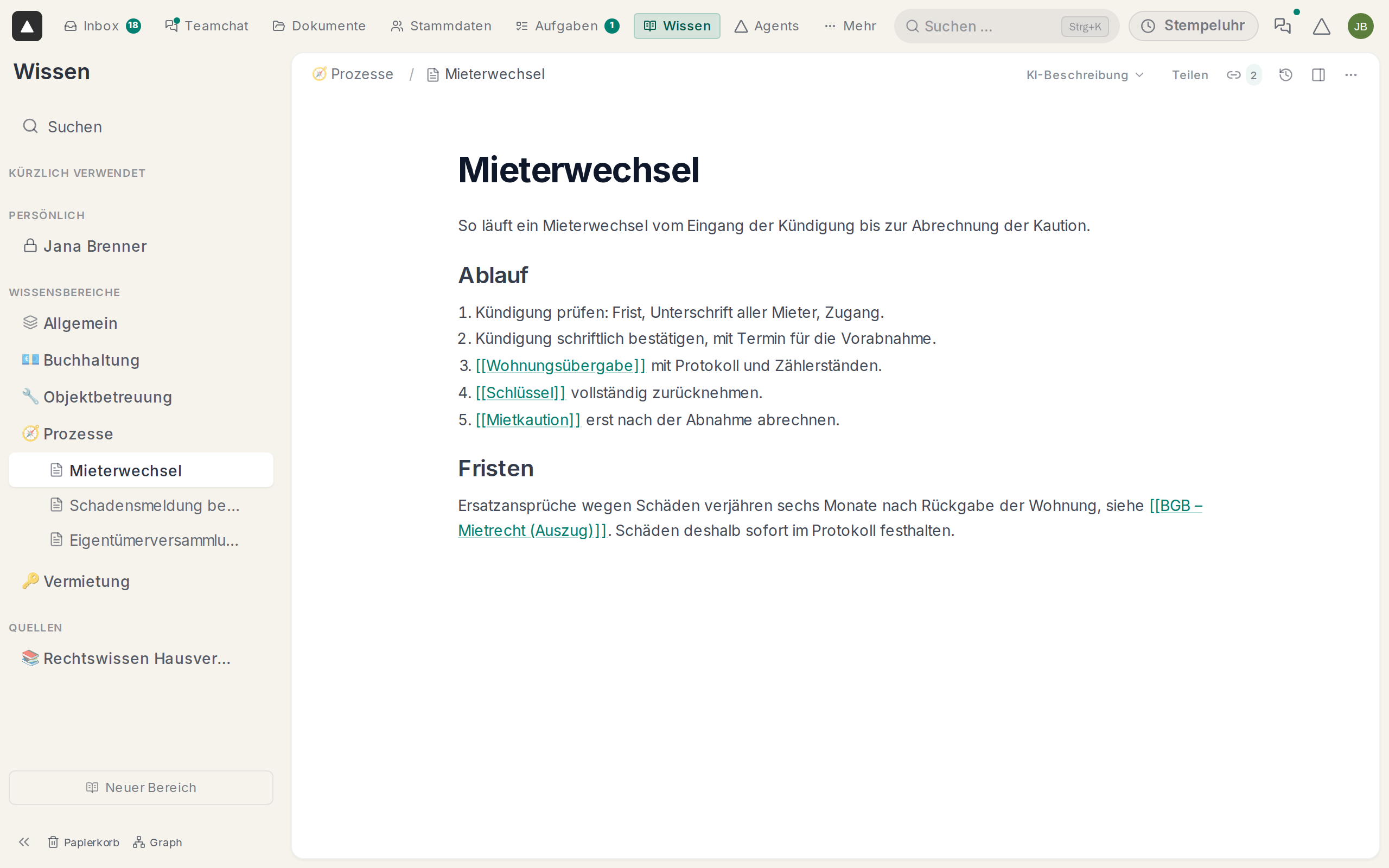Open the Stammdaten tab
The height and width of the screenshot is (868, 1389).
coord(441,26)
